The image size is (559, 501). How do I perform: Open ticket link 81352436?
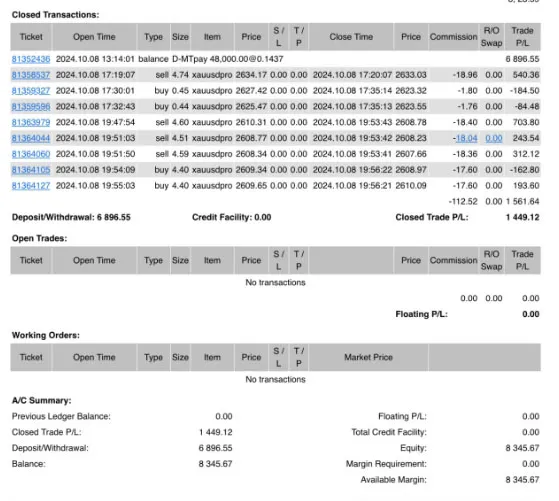click(x=31, y=59)
